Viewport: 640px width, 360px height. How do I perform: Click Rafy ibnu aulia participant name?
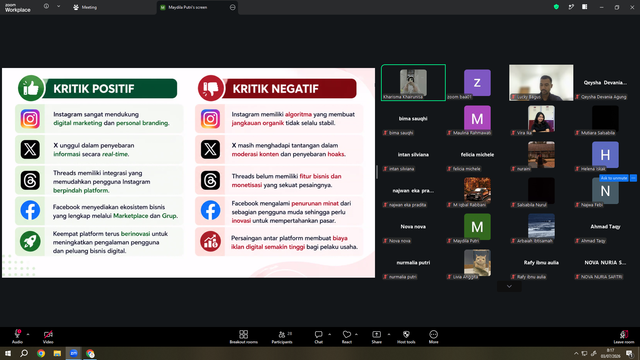pyautogui.click(x=541, y=262)
